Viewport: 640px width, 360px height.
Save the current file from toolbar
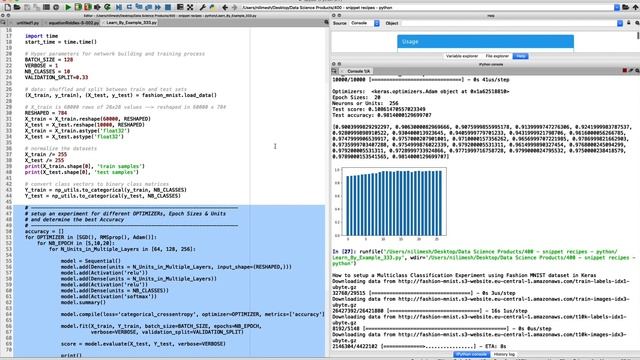tap(27, 7)
